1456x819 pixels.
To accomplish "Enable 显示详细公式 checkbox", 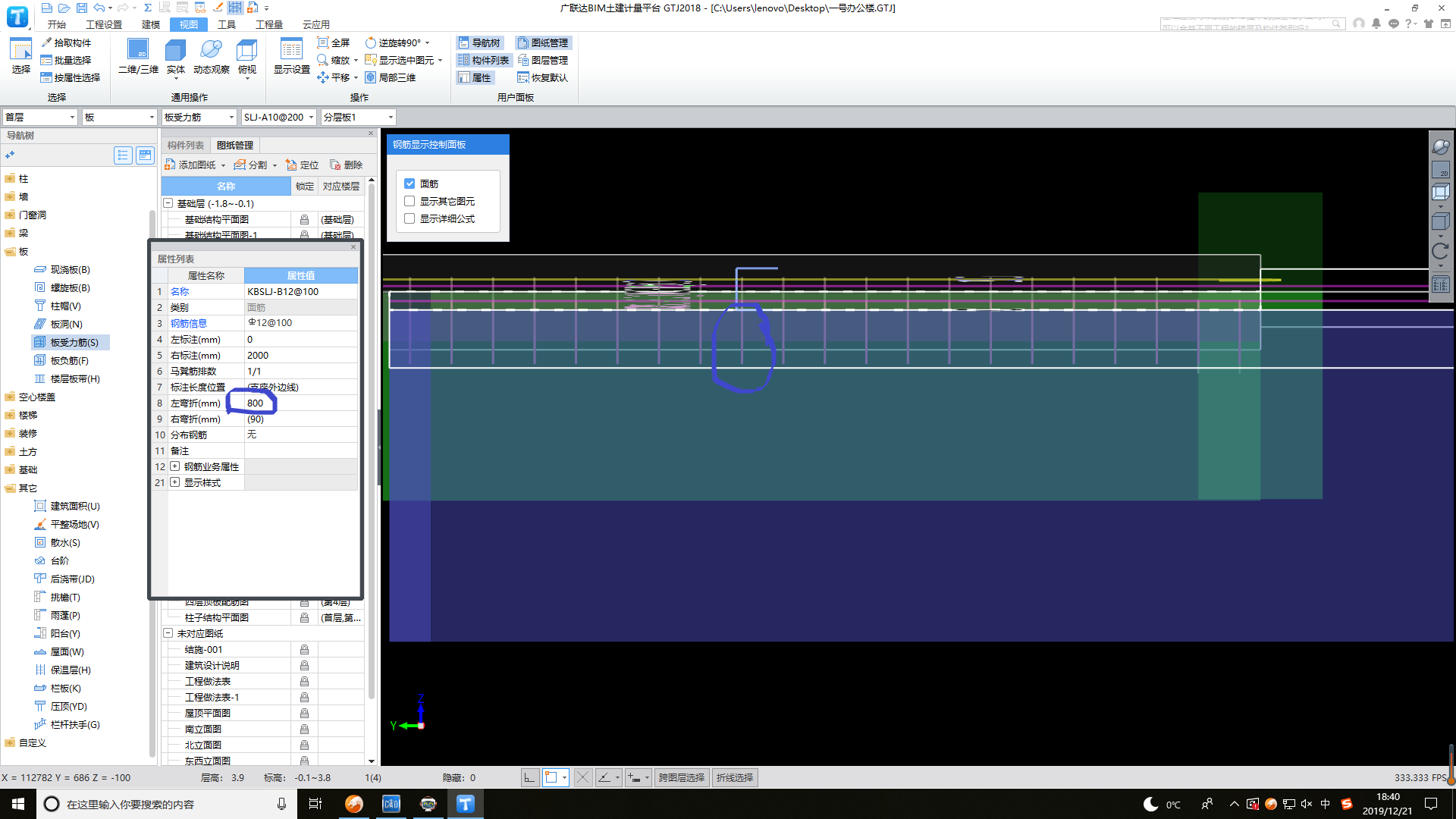I will [409, 218].
